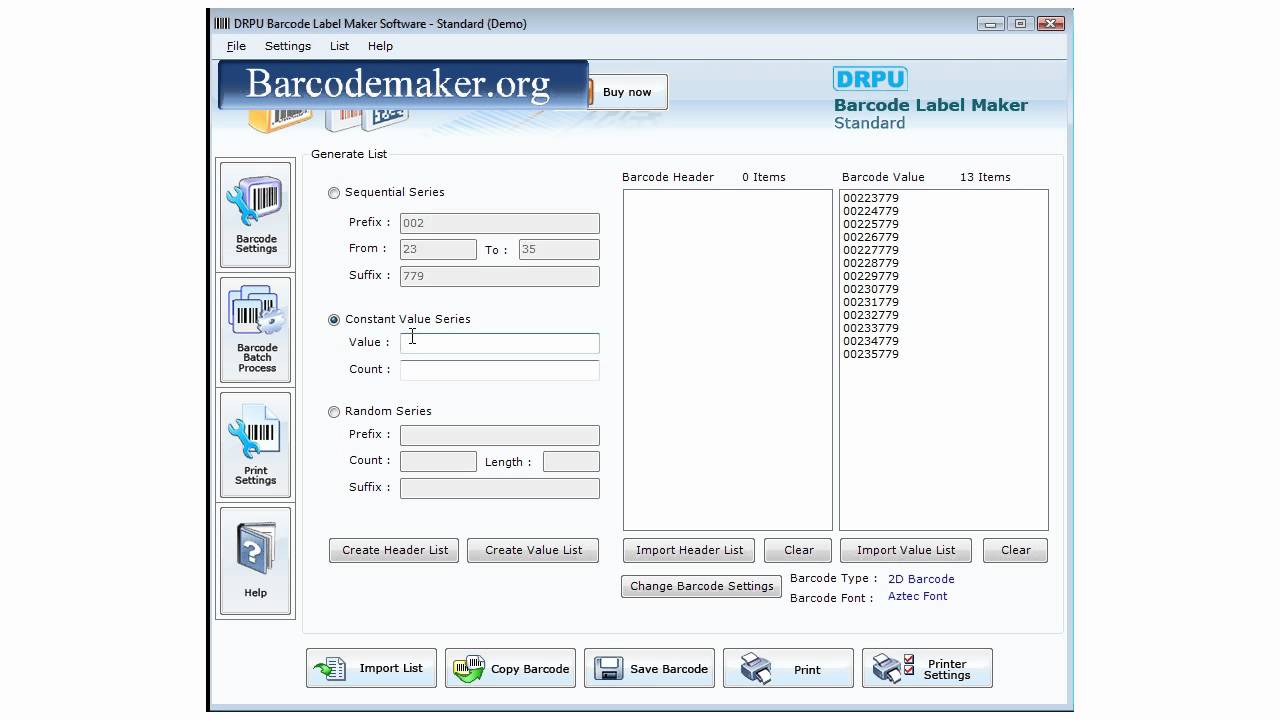Select barcode value 00231779
Screen dimensions: 1280x720
pos(871,302)
